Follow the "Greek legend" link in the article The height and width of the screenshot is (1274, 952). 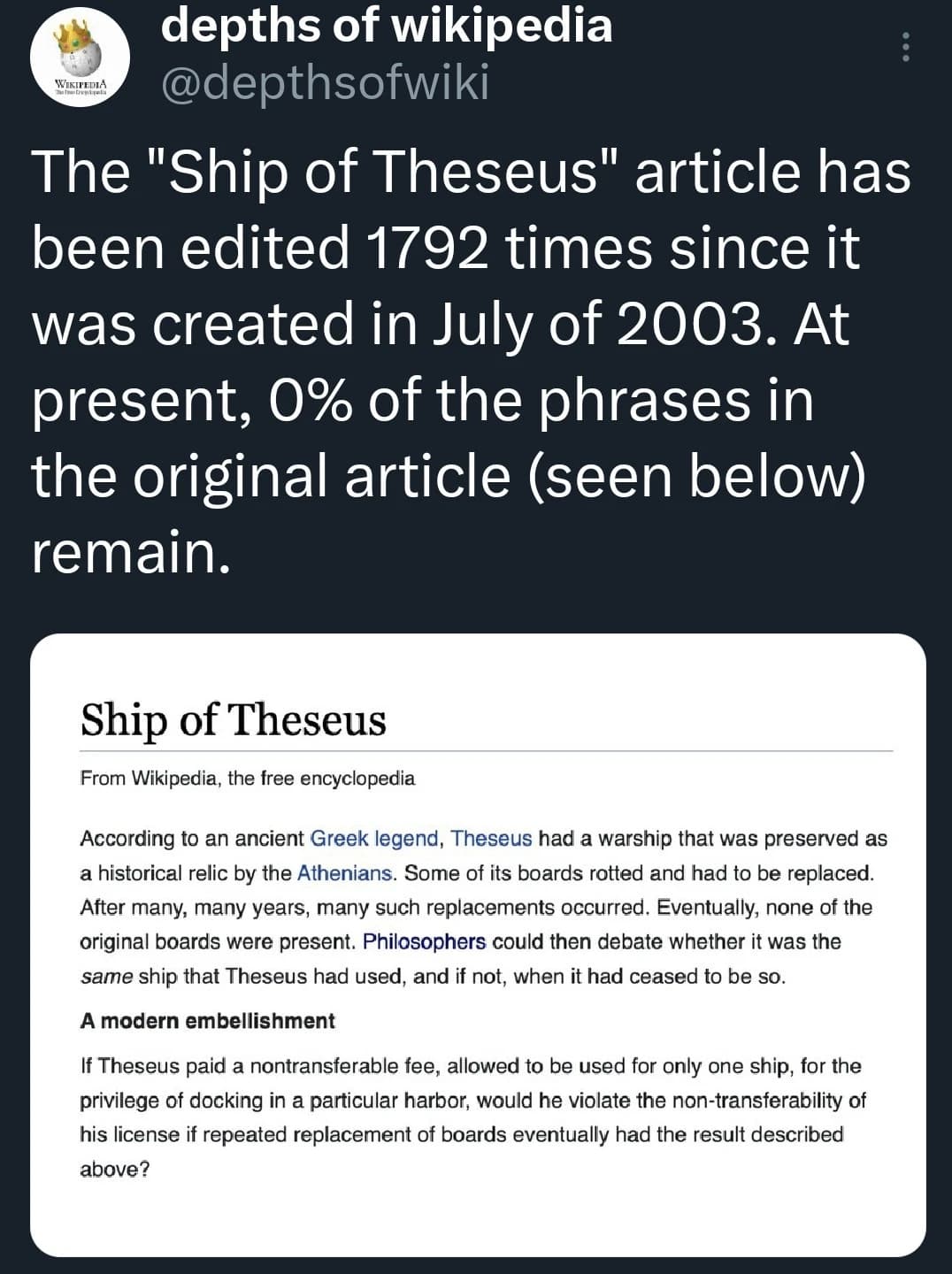click(x=374, y=838)
